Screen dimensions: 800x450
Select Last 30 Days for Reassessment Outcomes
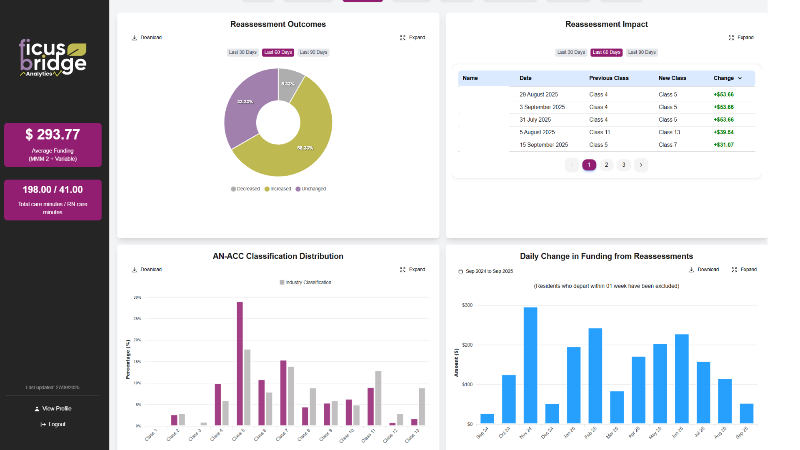point(244,52)
